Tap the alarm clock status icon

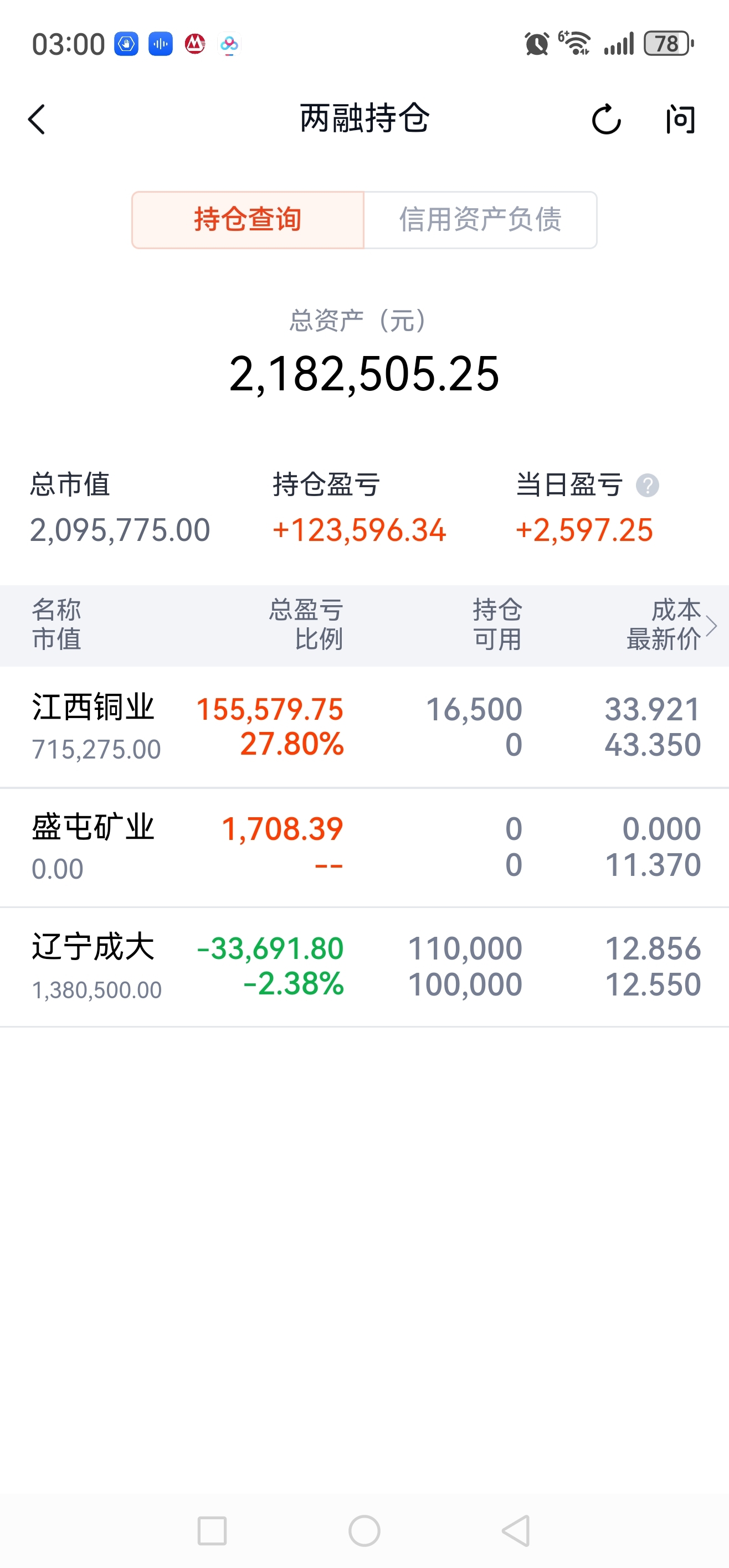coord(537,44)
